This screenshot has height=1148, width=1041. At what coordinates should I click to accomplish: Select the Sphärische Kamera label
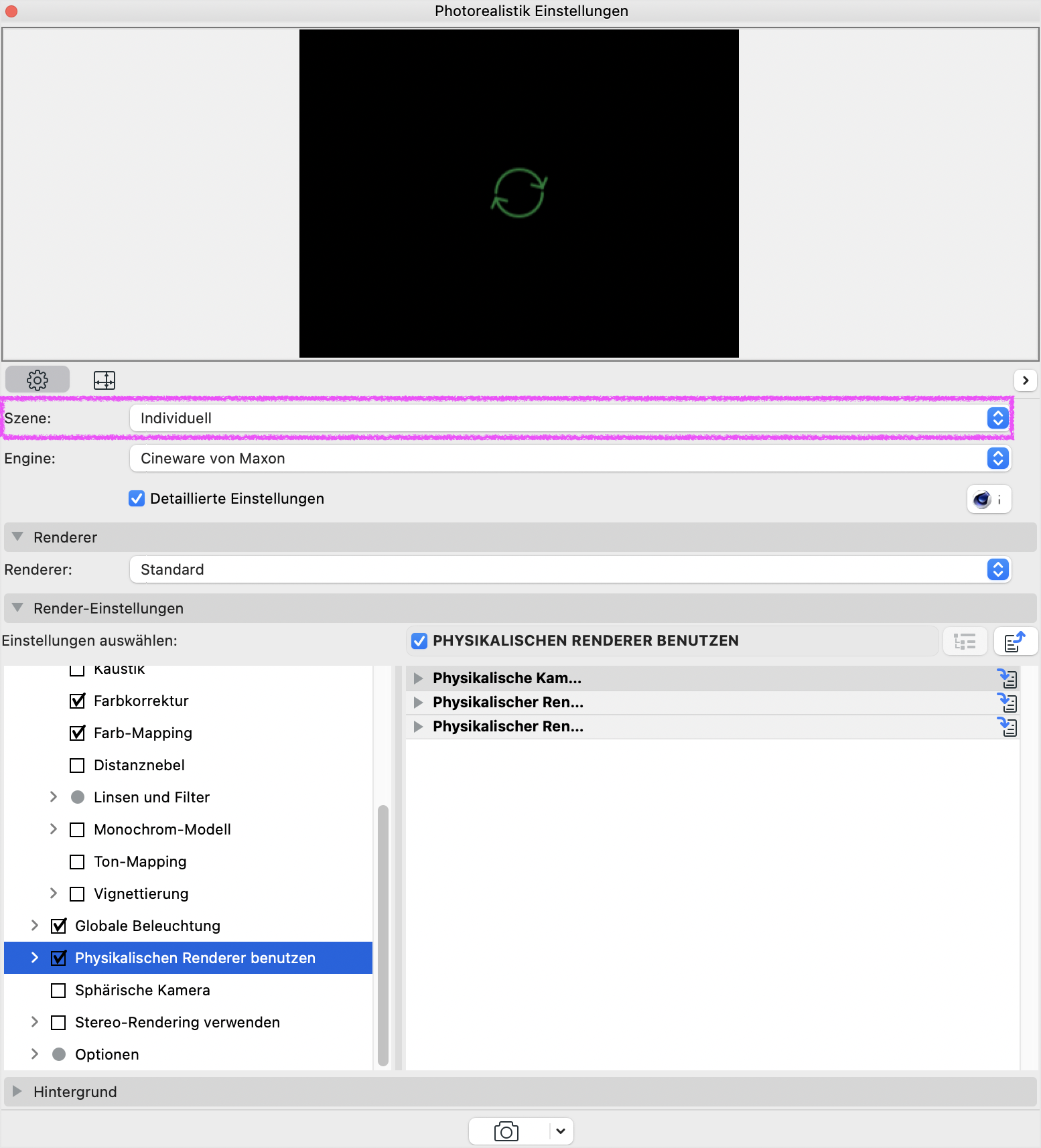143,990
